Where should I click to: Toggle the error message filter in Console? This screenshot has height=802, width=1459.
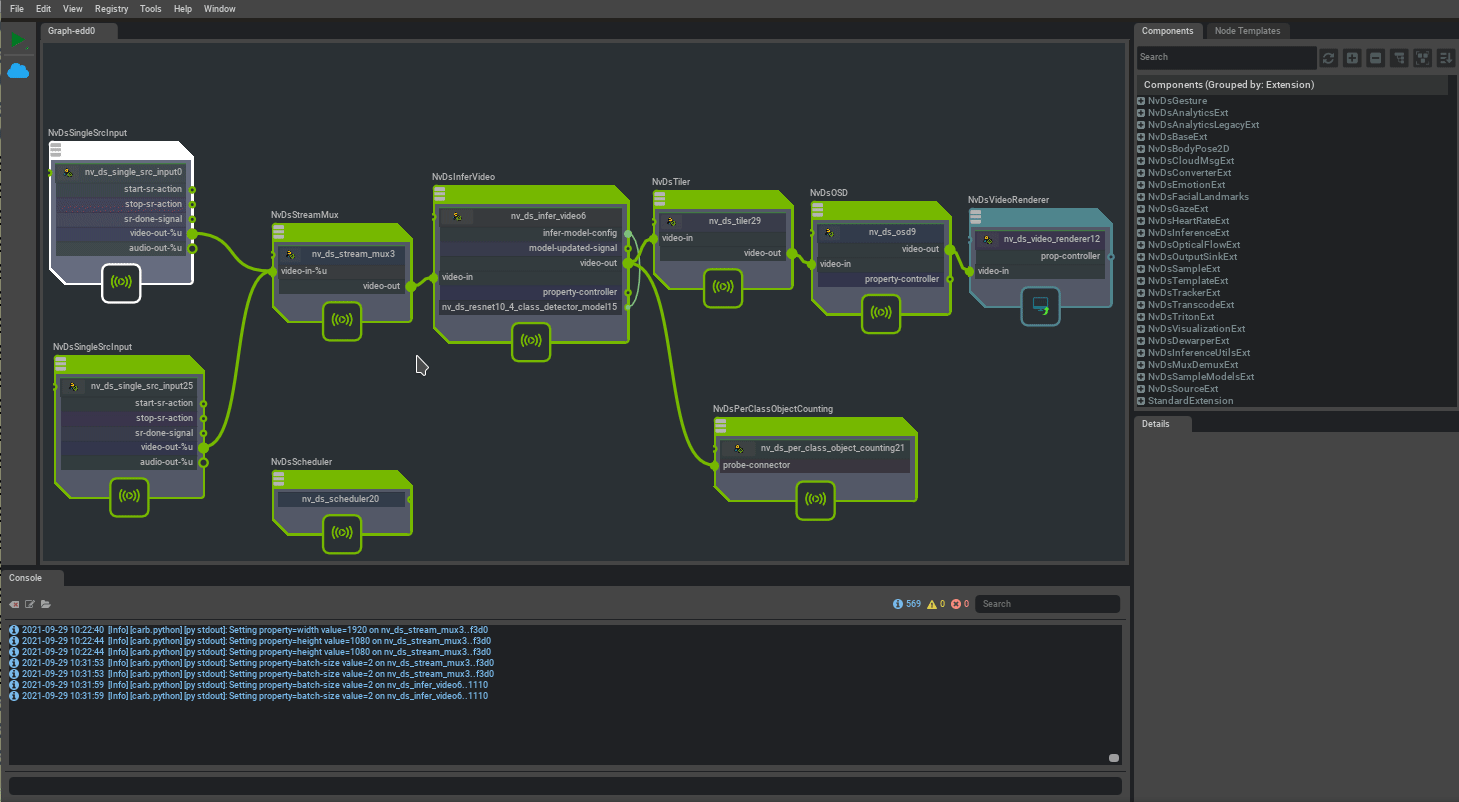coord(960,604)
